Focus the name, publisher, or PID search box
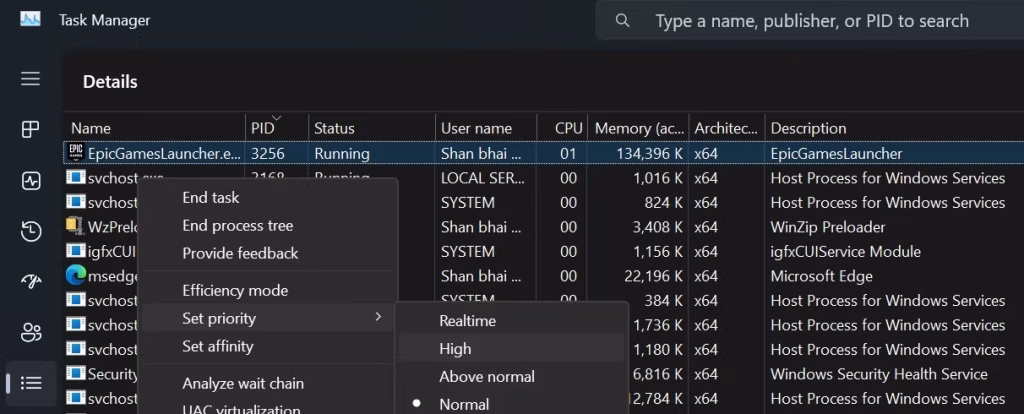Screen dimensions: 1024x414 (810, 21)
